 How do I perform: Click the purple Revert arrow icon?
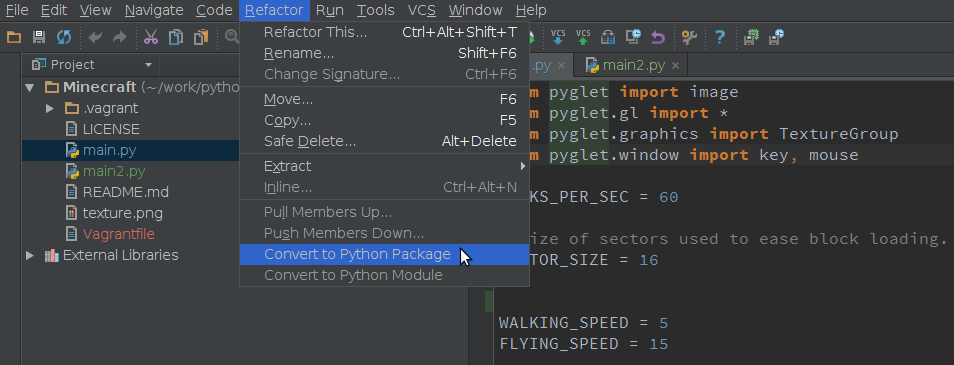658,38
